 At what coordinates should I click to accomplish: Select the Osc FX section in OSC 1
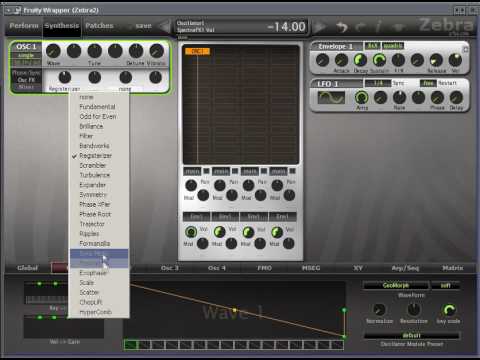click(26, 80)
